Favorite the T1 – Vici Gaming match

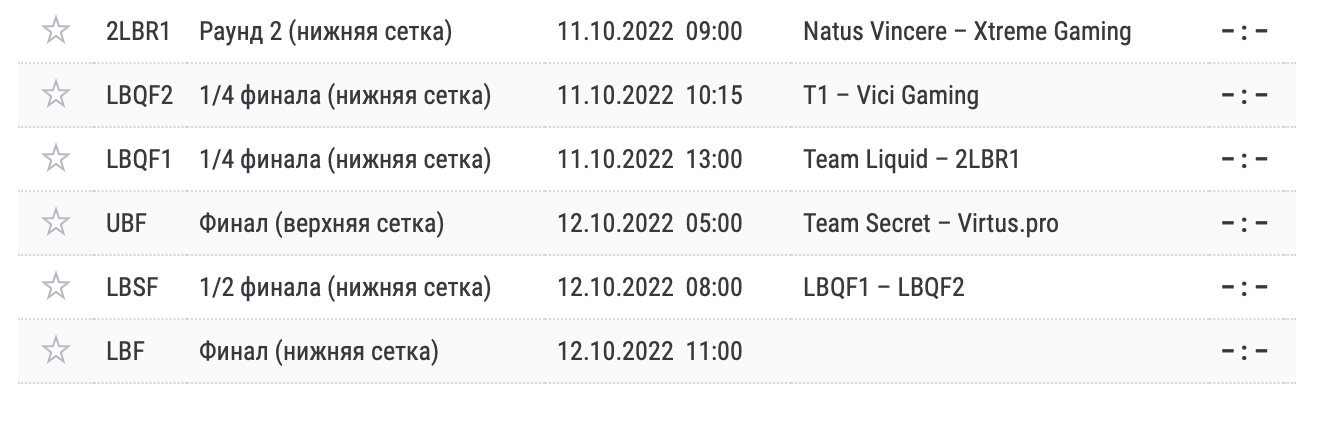pos(57,96)
